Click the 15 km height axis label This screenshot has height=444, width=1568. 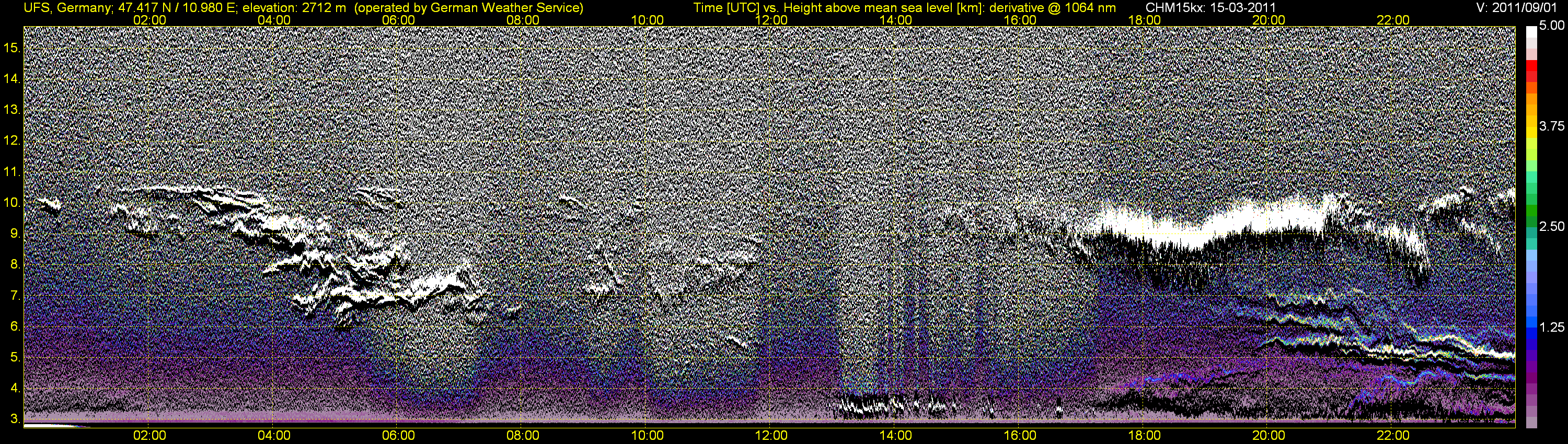[x=11, y=48]
